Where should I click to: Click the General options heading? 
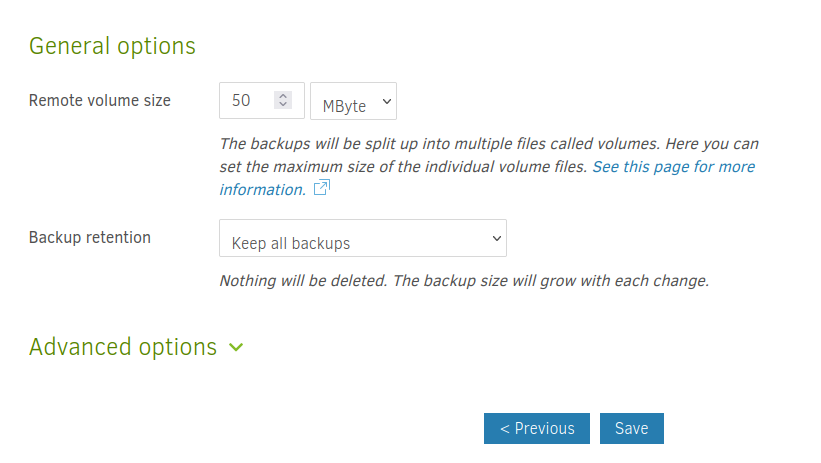click(112, 46)
